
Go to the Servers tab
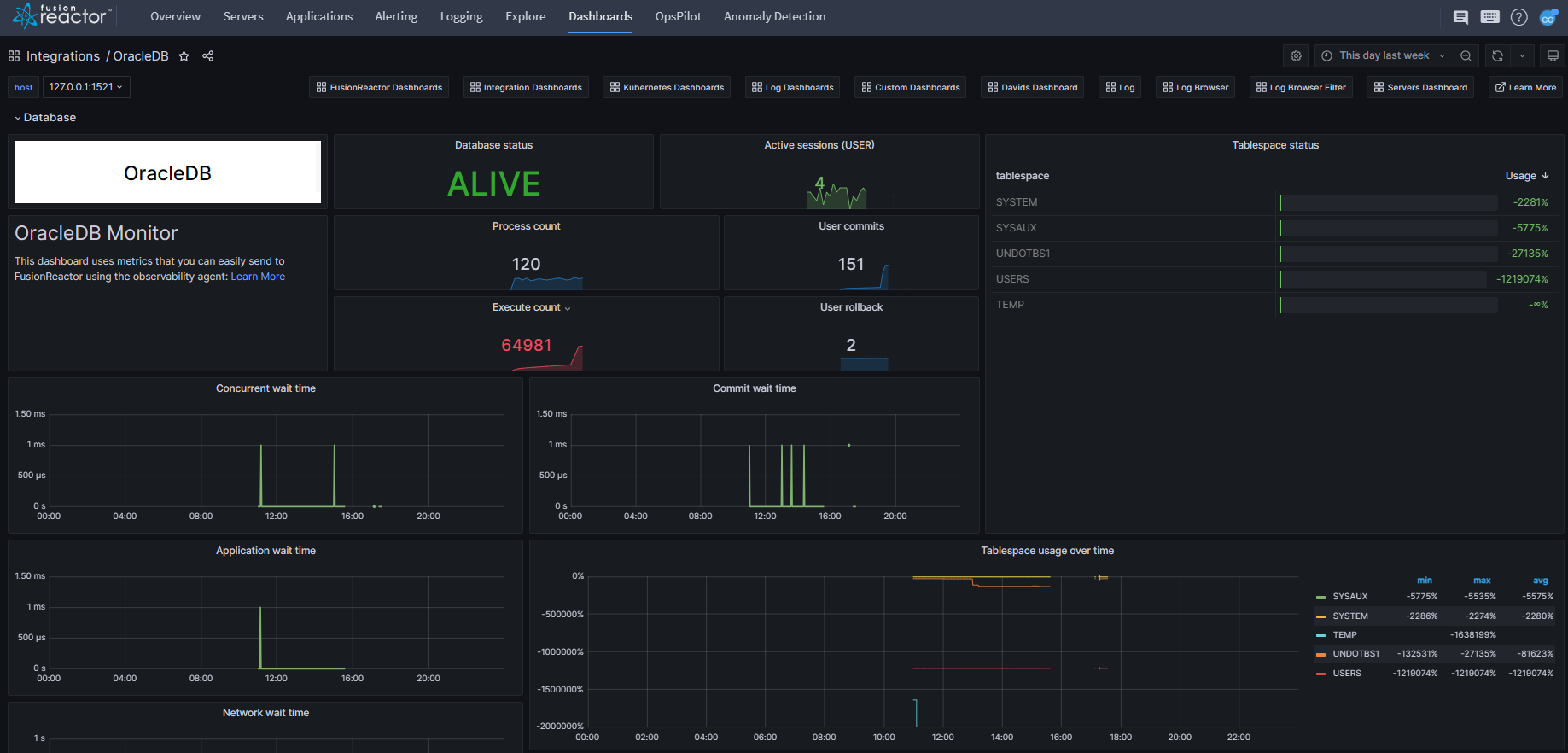tap(243, 17)
